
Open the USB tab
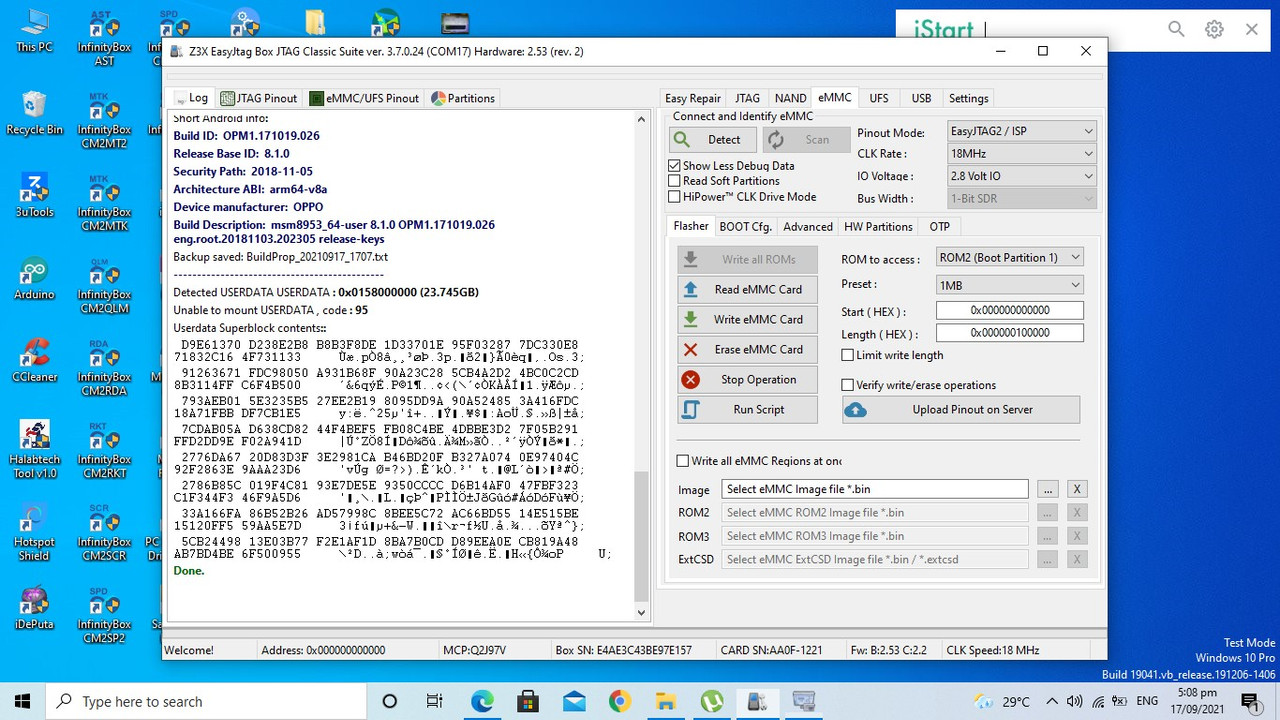921,98
